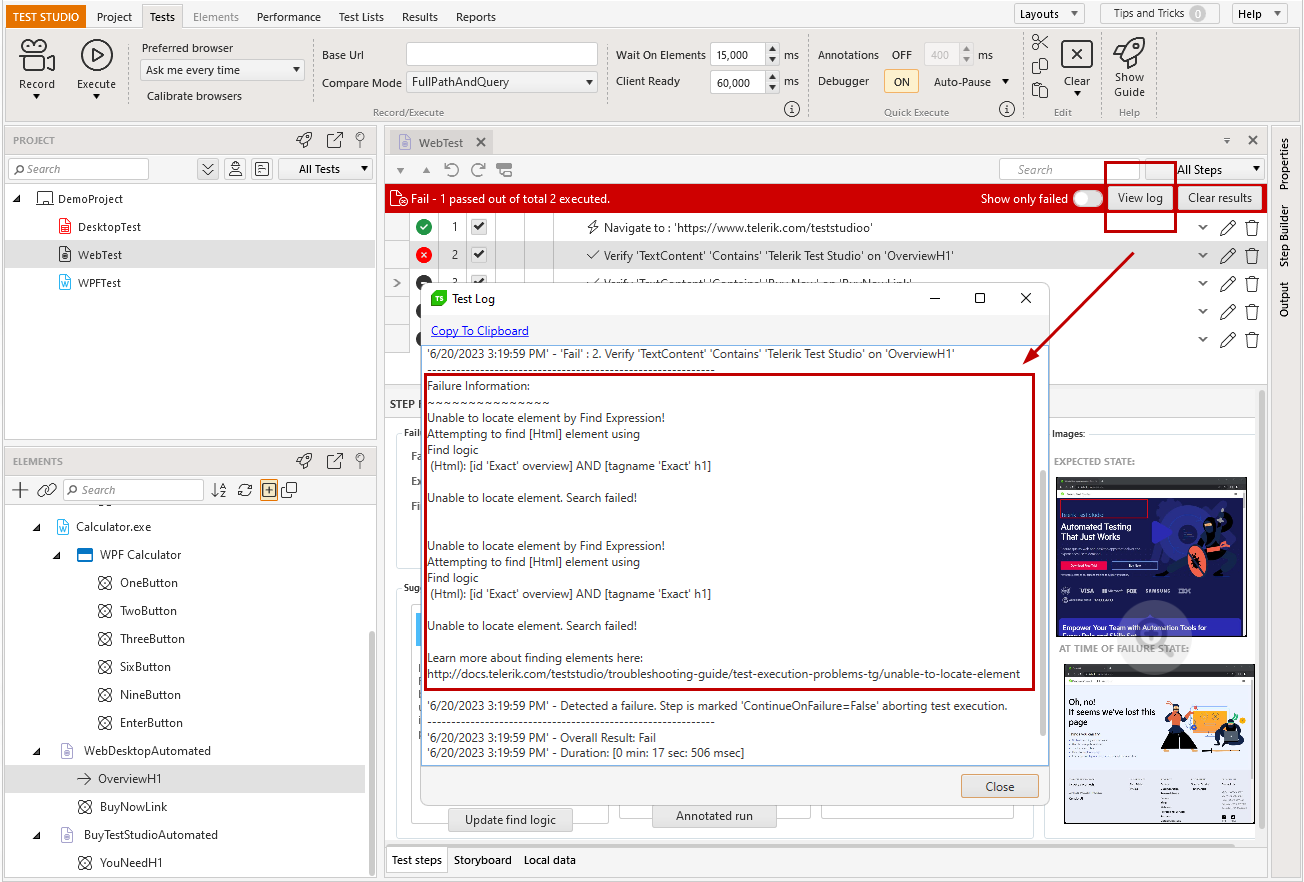Toggle the highlighted expand-all button in Elements toolbar
The width and height of the screenshot is (1304, 882).
268,490
